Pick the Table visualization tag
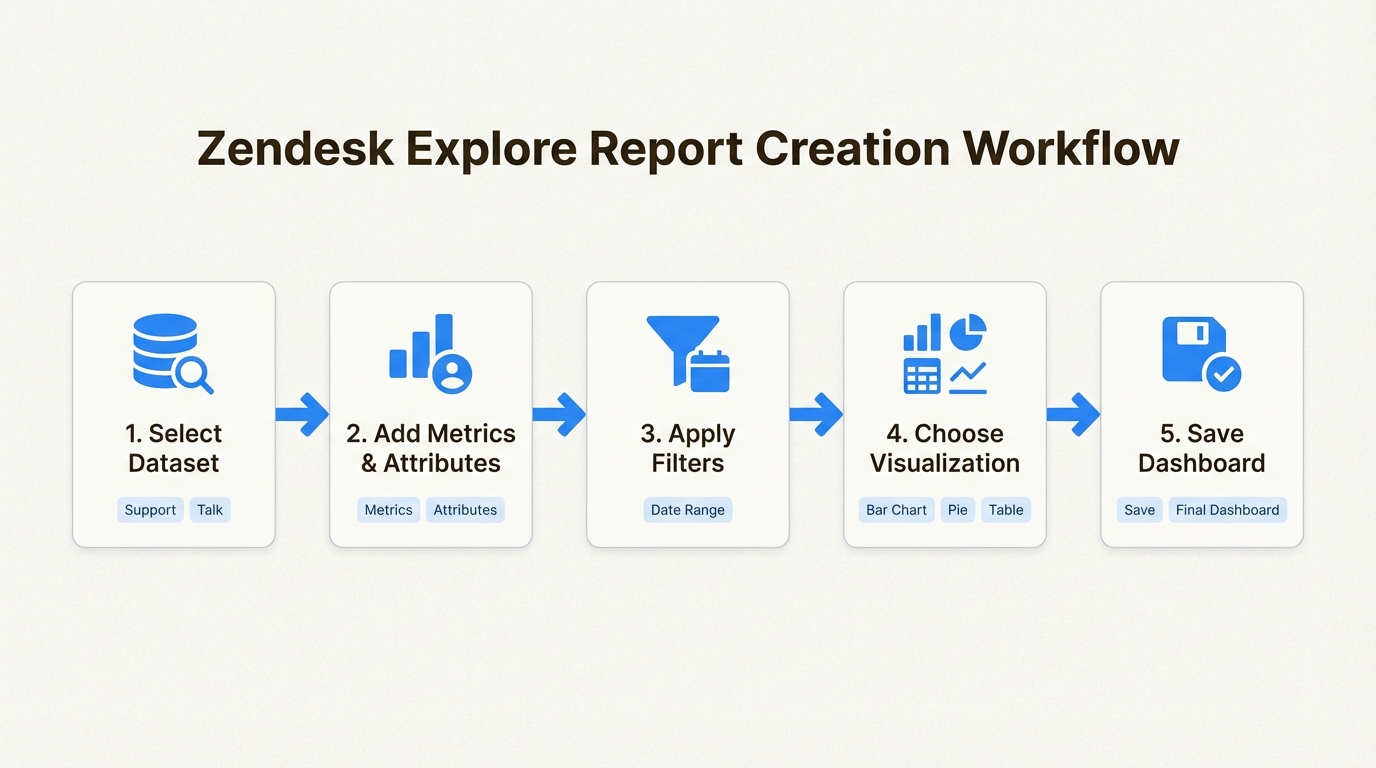 click(x=1006, y=510)
